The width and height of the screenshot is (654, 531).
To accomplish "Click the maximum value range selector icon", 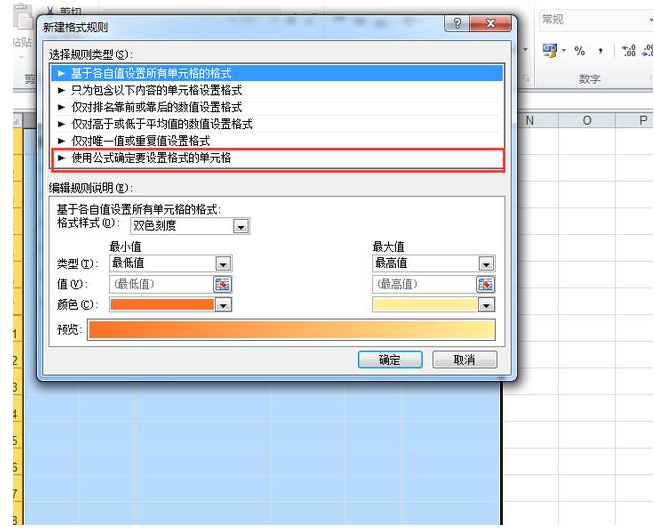I will tap(485, 284).
